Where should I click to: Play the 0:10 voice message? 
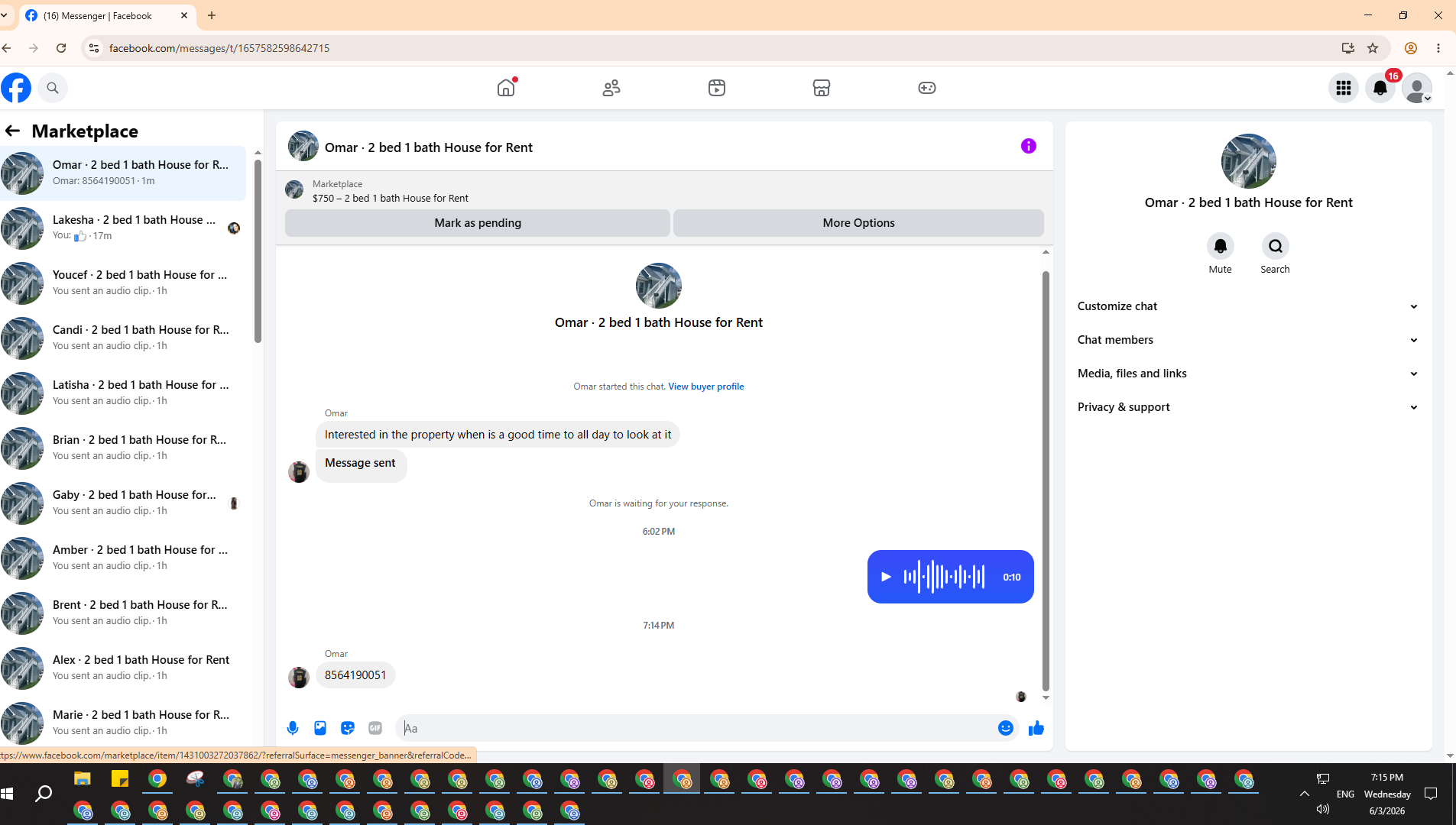(x=886, y=577)
